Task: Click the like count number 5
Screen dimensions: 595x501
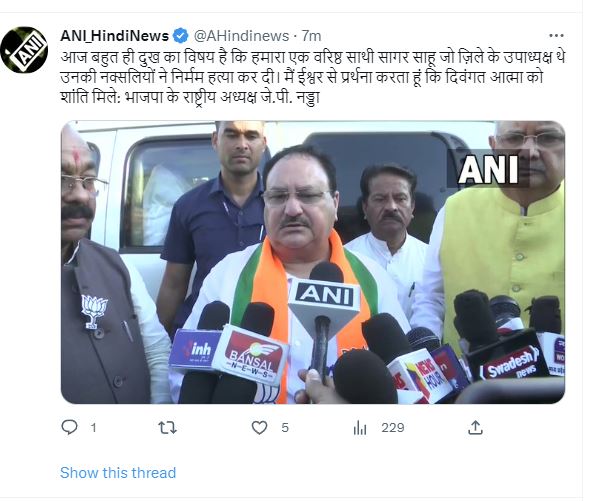Action: [x=285, y=428]
